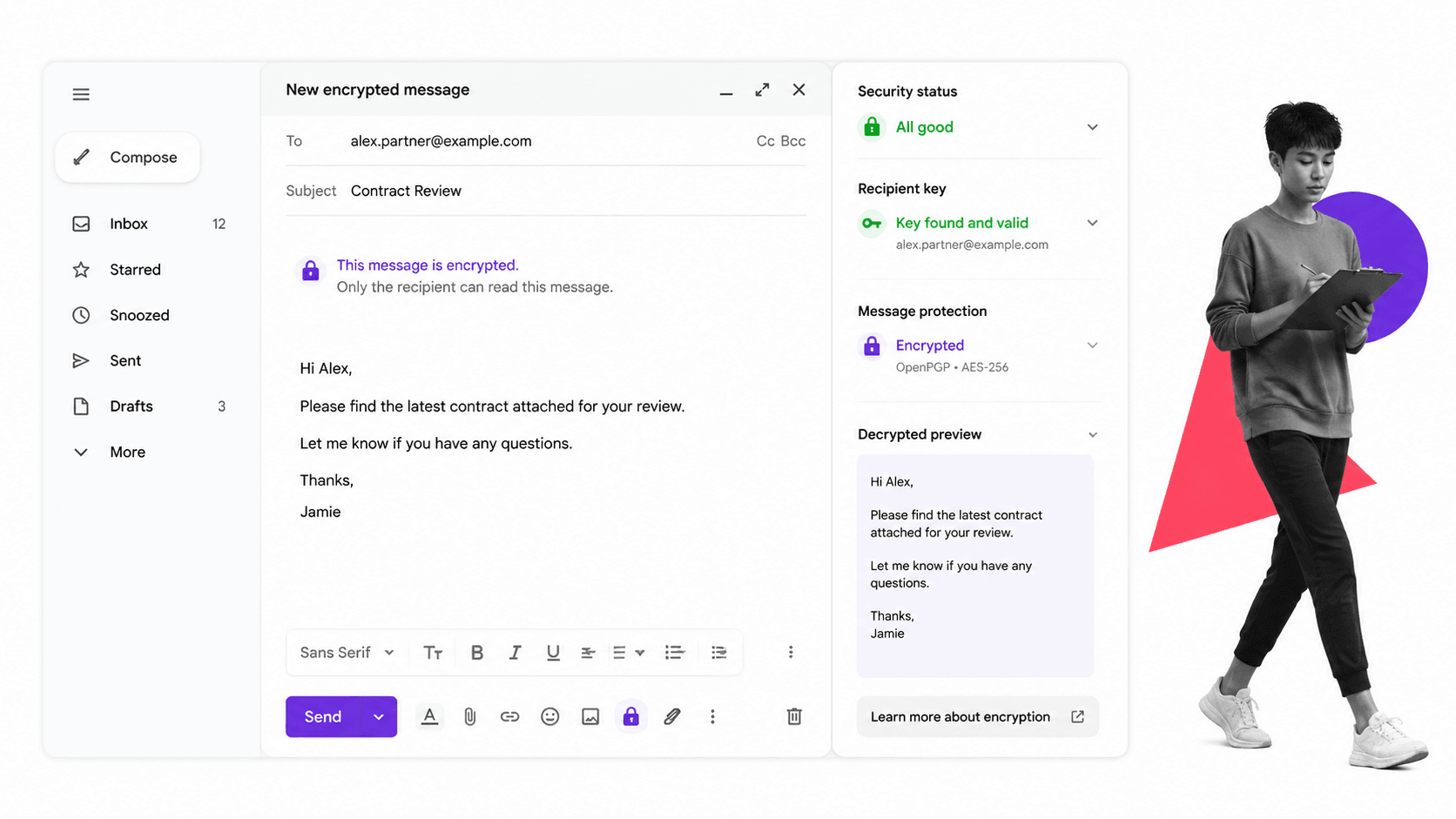Click the Subject field

545,191
